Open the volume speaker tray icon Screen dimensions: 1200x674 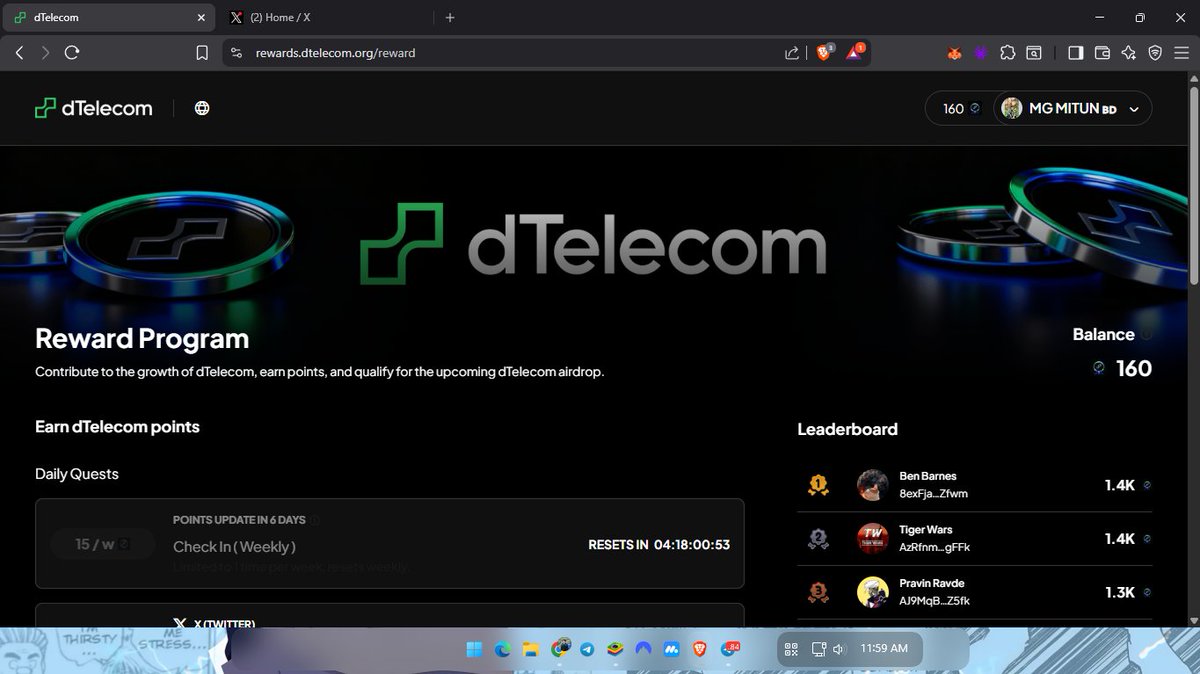coord(839,649)
